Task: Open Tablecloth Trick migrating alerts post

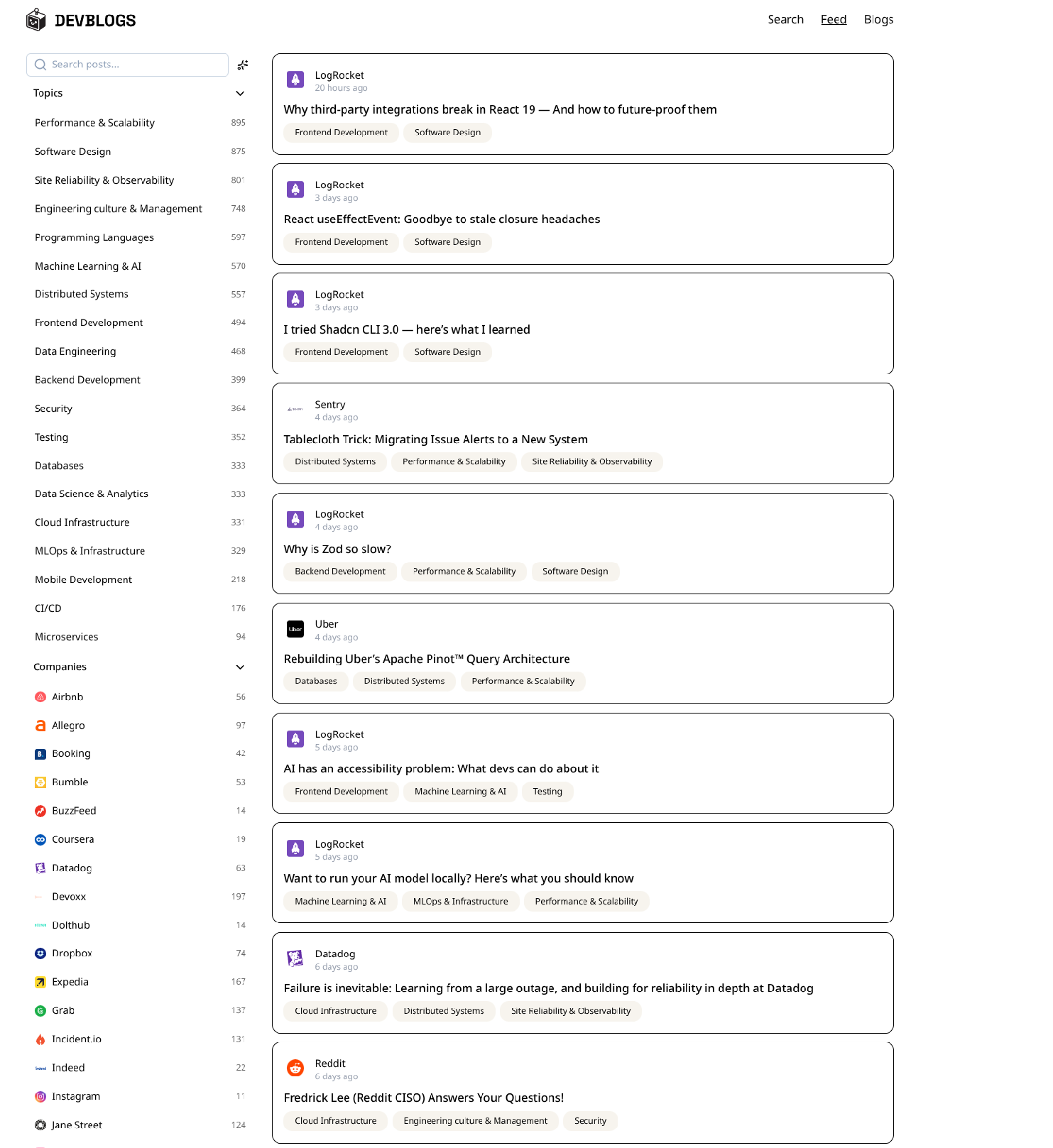Action: (x=435, y=439)
